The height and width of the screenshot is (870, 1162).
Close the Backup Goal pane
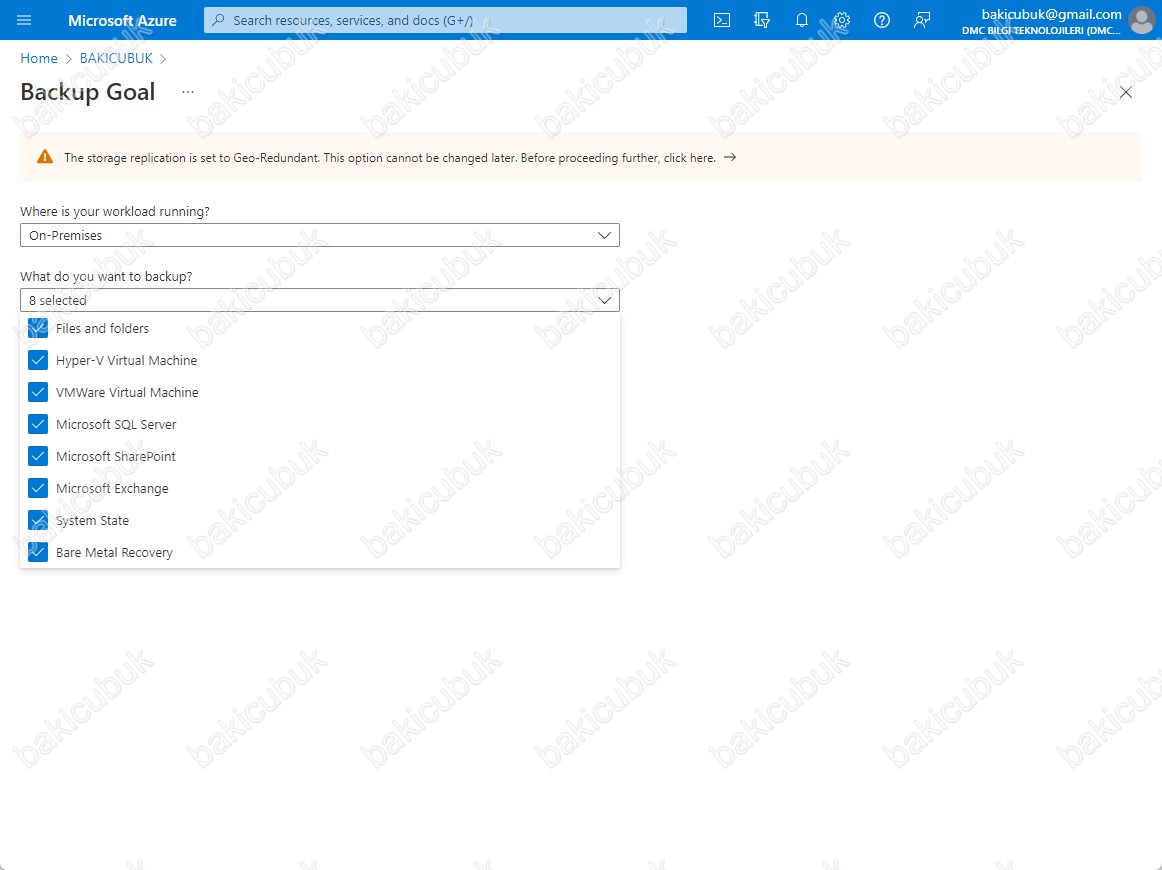coord(1126,92)
